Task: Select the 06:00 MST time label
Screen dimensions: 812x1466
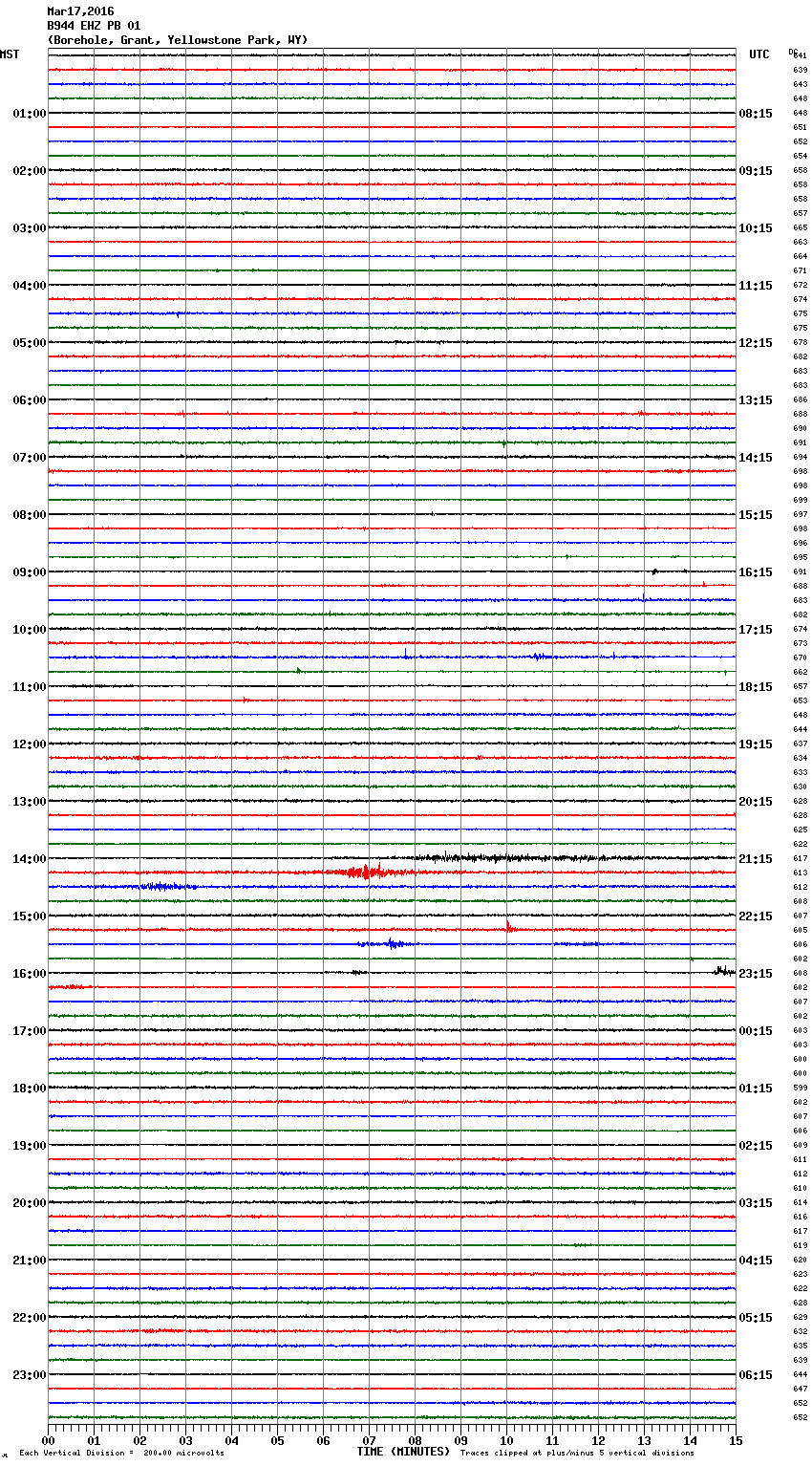Action: point(30,400)
